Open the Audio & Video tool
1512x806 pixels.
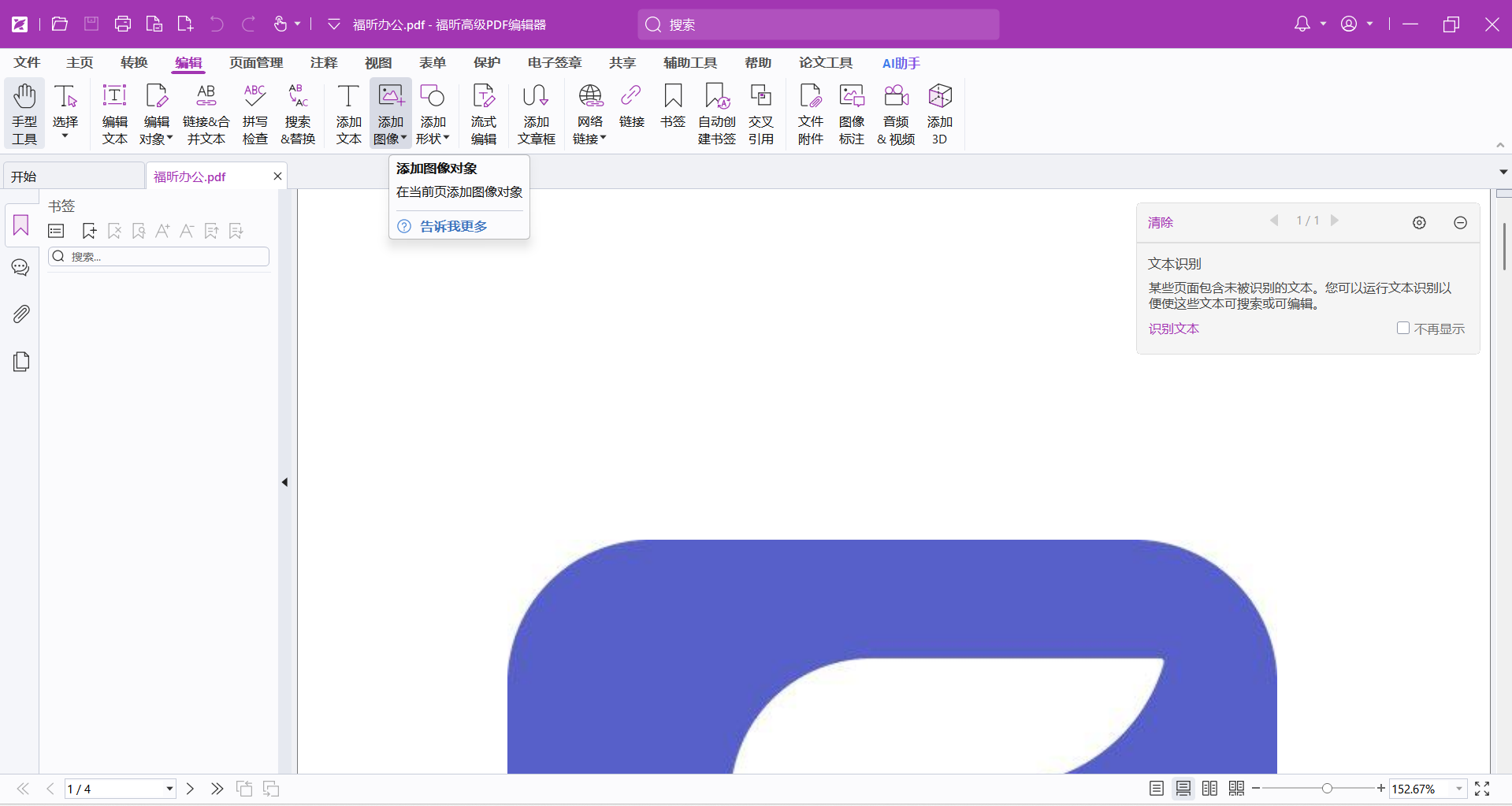click(896, 114)
